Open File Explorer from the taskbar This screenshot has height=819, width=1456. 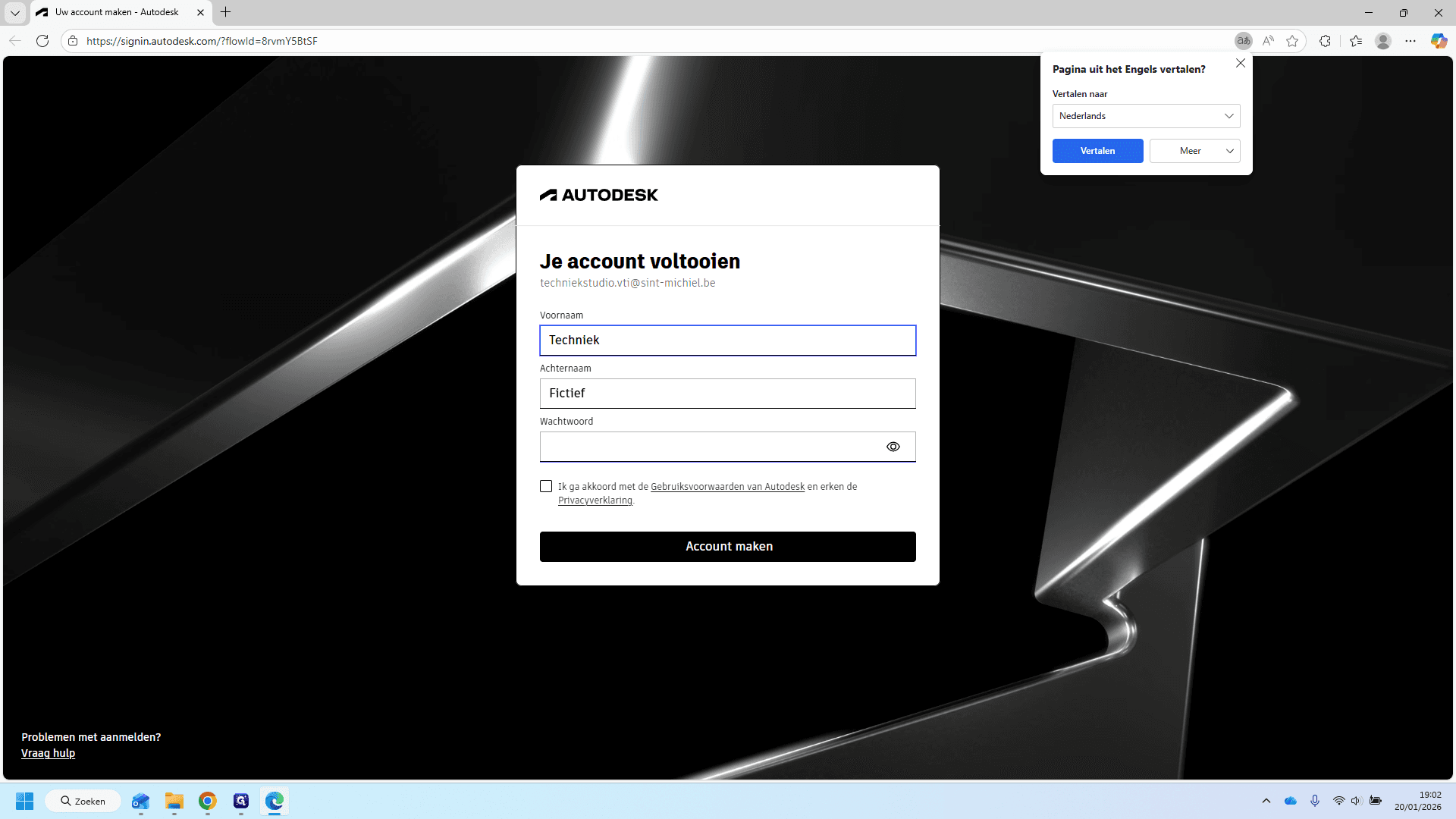coord(174,801)
